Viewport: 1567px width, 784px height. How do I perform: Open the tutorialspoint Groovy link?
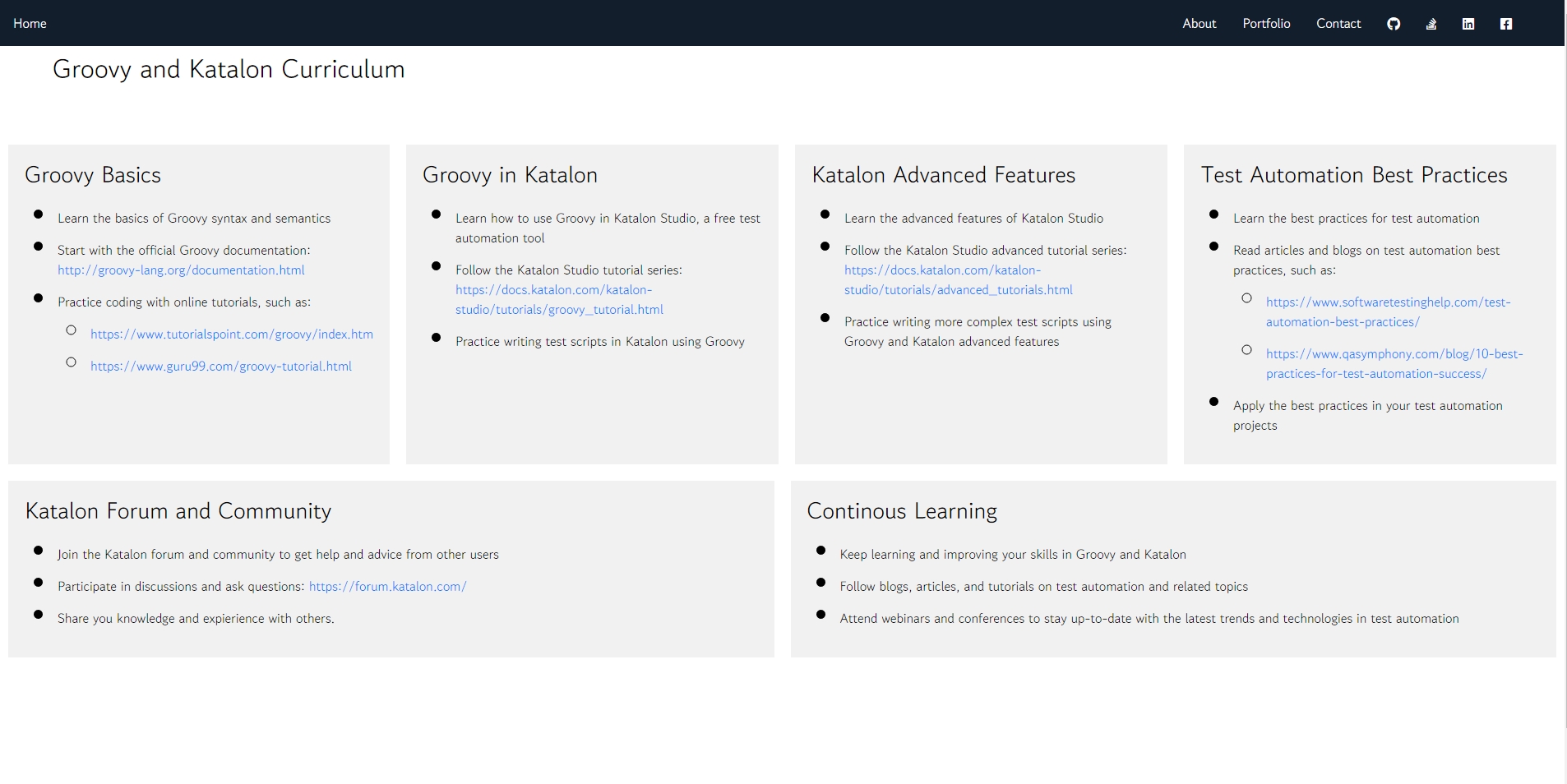pyautogui.click(x=232, y=334)
